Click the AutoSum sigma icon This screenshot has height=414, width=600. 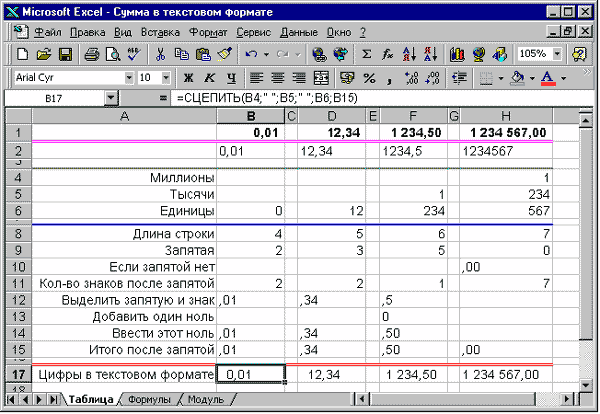(x=367, y=54)
